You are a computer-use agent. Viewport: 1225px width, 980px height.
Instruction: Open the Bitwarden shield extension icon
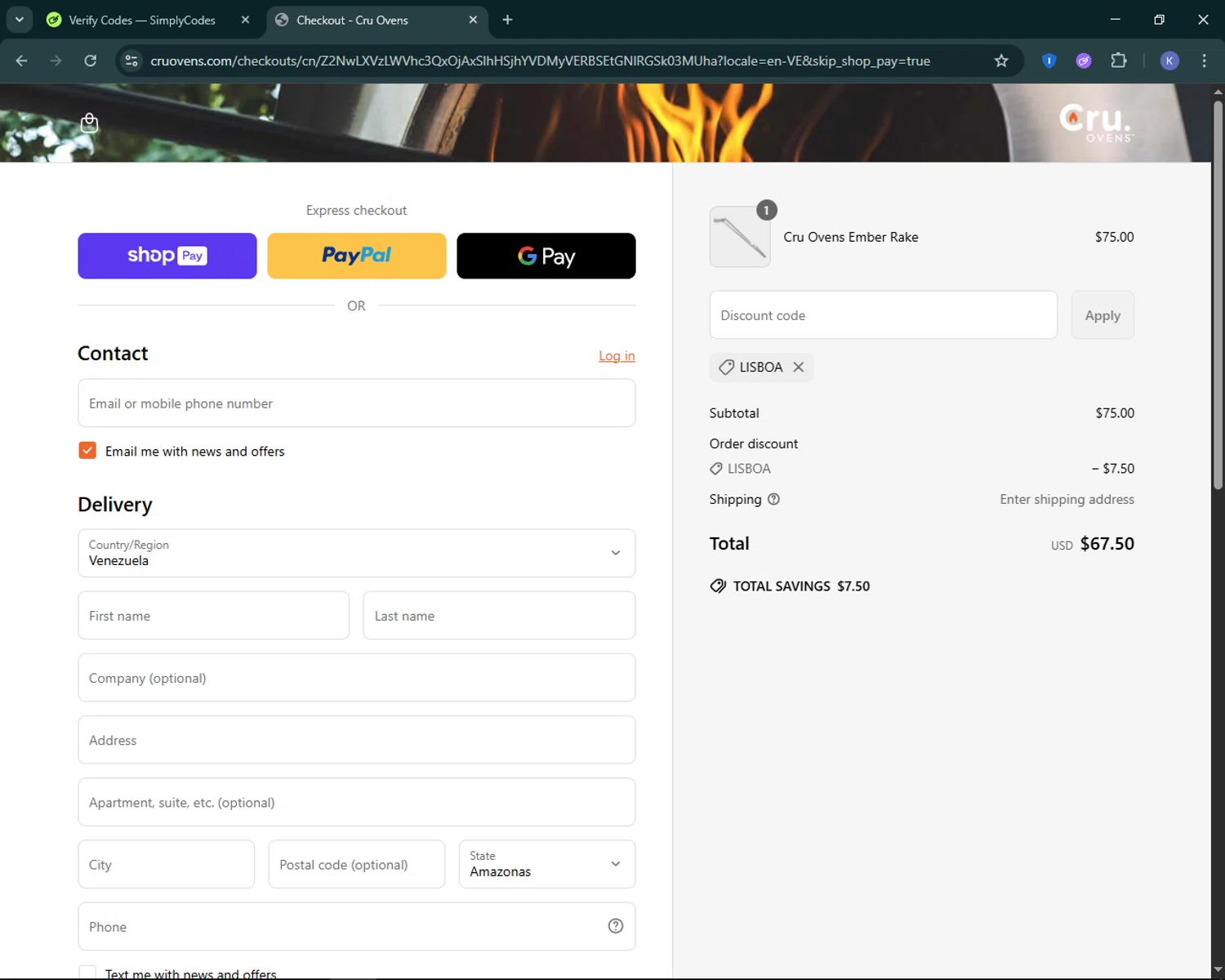[1049, 60]
